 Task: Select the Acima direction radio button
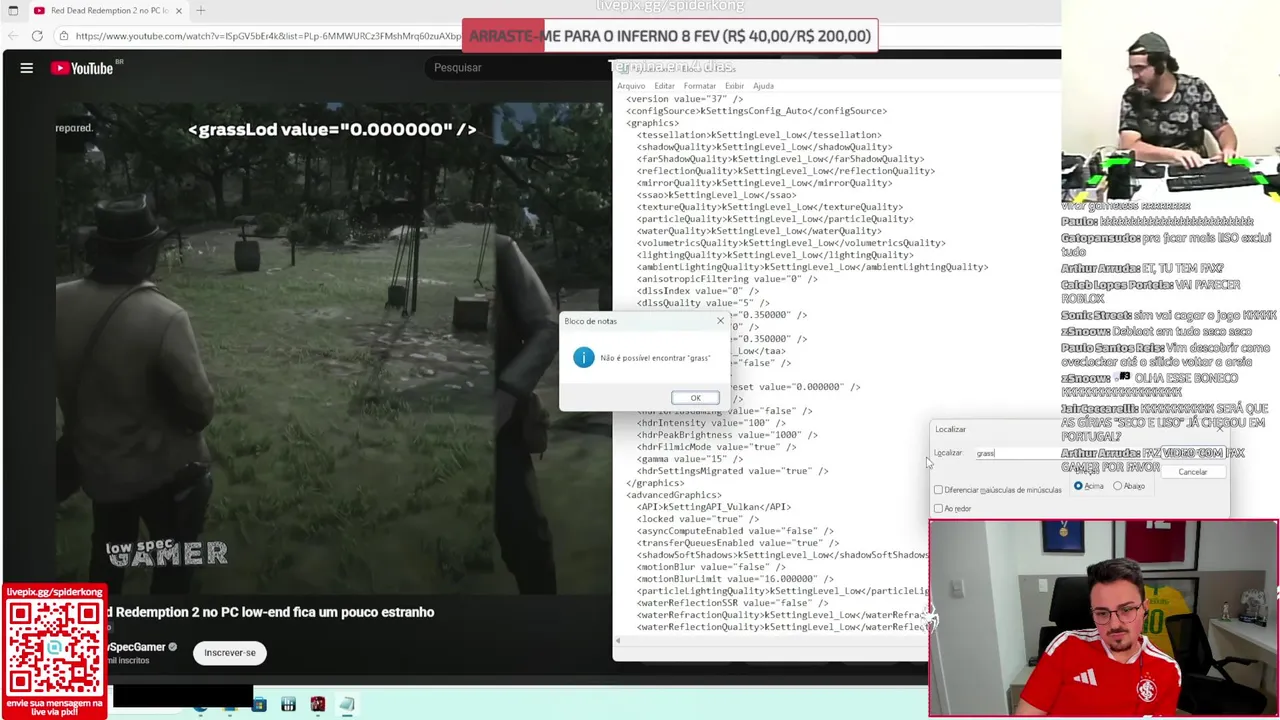click(x=1078, y=486)
